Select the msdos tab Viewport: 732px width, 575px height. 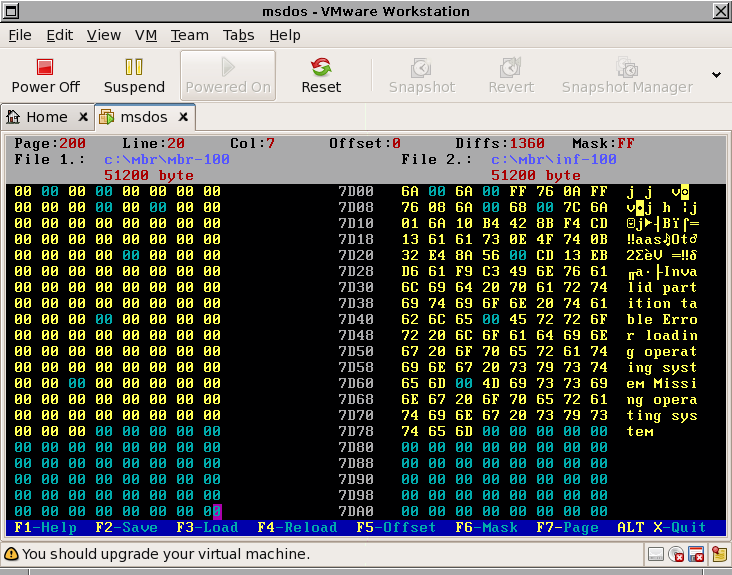[145, 117]
